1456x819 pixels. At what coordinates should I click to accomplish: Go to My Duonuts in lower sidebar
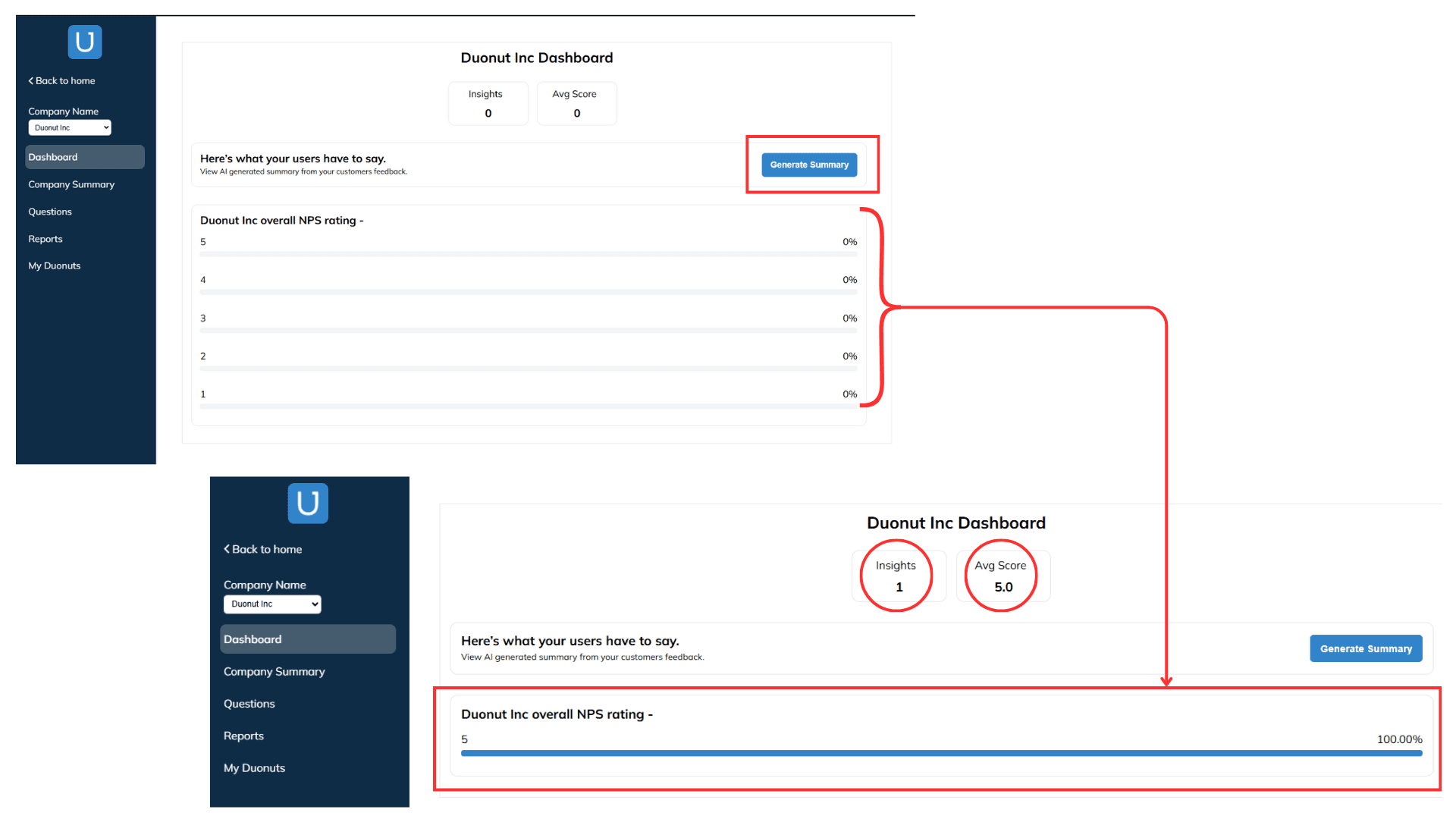click(x=254, y=768)
